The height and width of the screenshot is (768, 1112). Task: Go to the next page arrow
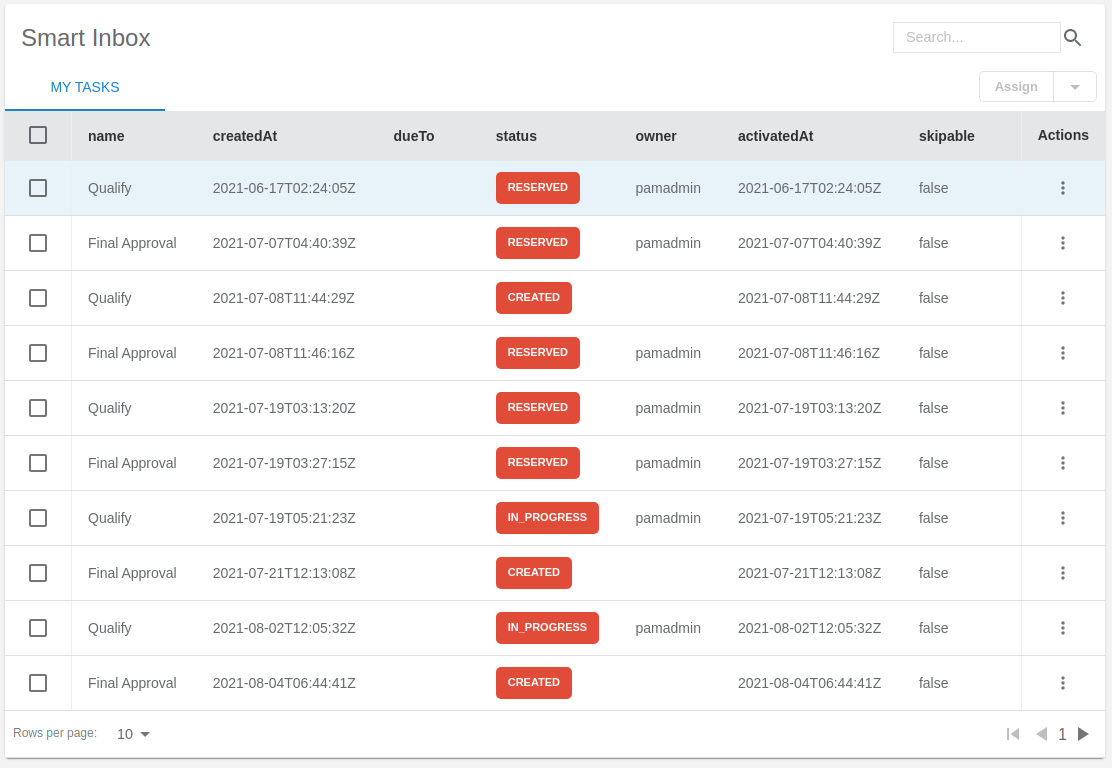1083,734
